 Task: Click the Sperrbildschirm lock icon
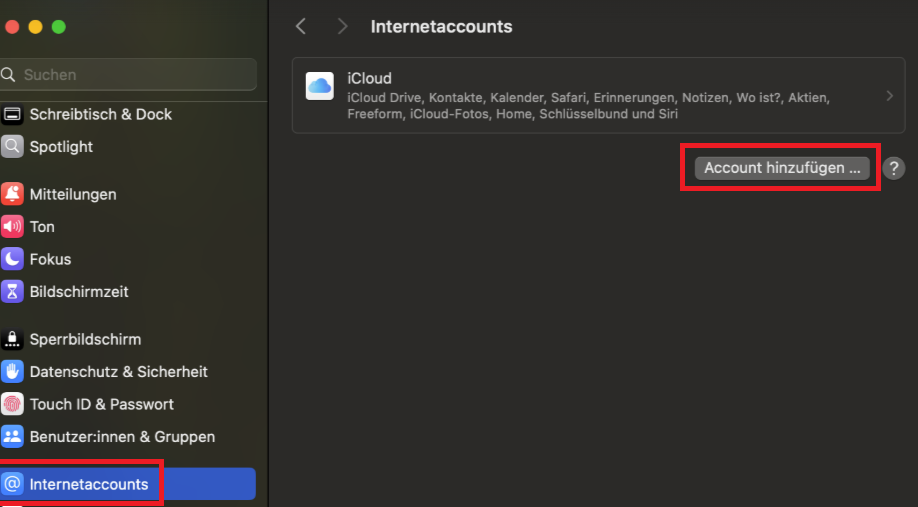[x=12, y=339]
